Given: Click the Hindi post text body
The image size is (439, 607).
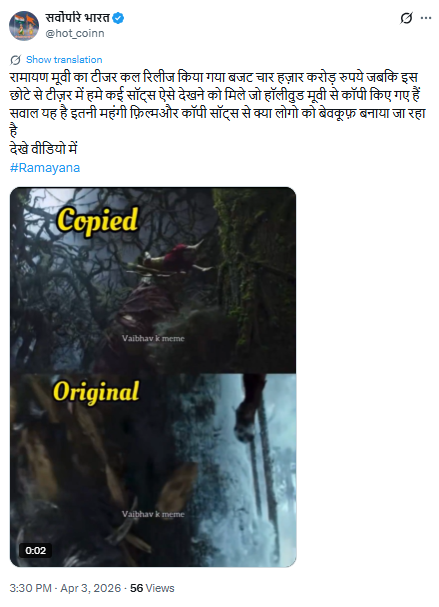Looking at the screenshot, I should (x=218, y=113).
